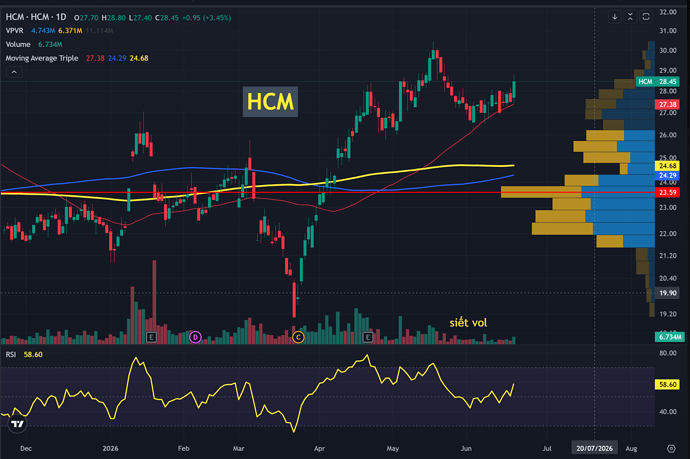This screenshot has height=459, width=690.
Task: Click the orange C event marker
Action: point(298,338)
